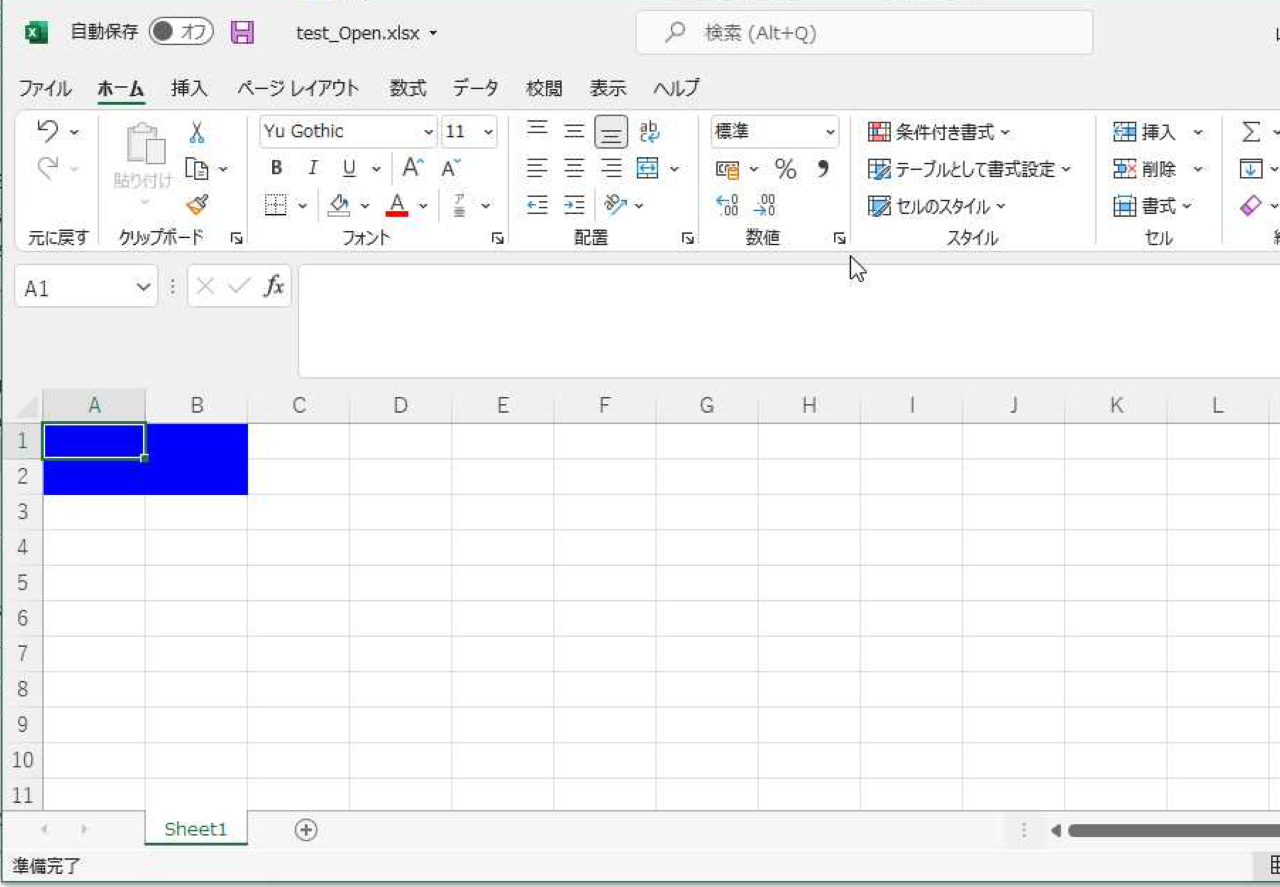Open the font group dialog launcher (フォント)
1280x887 pixels.
pyautogui.click(x=497, y=239)
